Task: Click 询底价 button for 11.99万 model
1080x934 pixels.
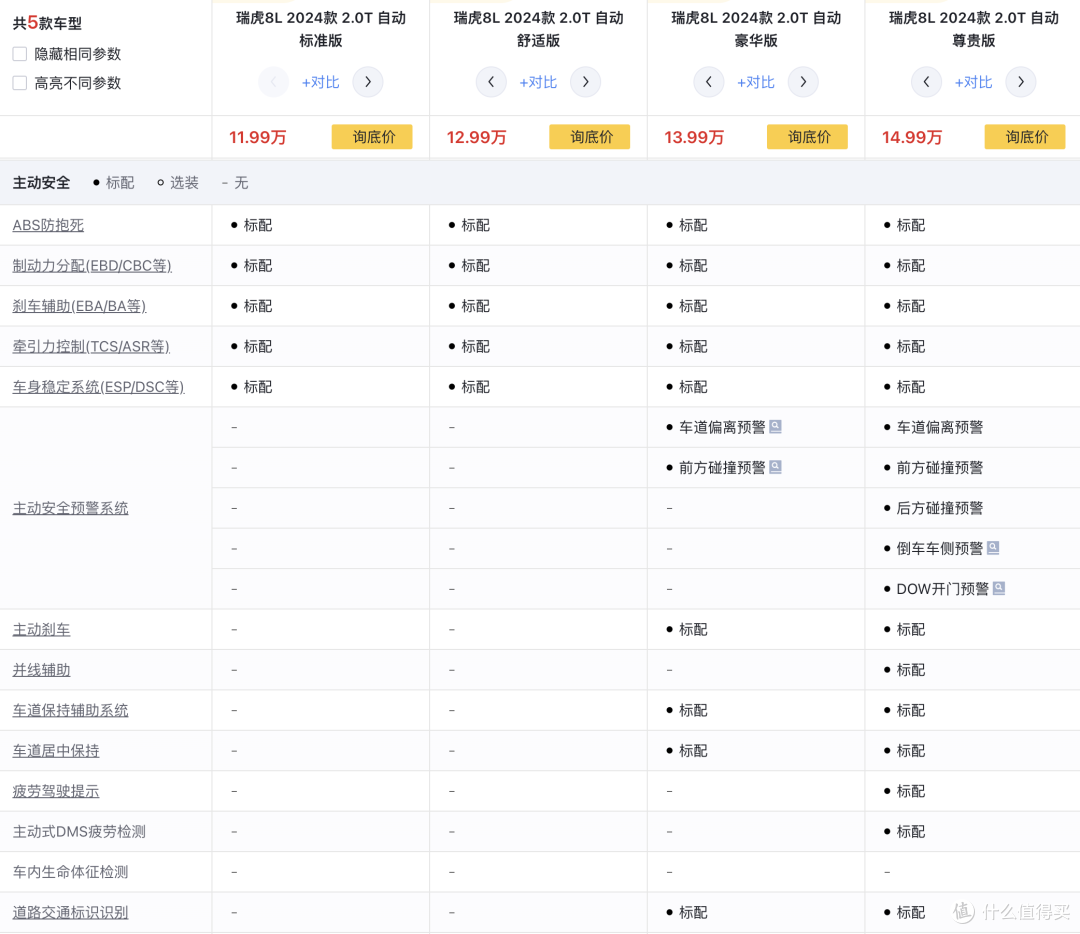Action: (x=372, y=137)
